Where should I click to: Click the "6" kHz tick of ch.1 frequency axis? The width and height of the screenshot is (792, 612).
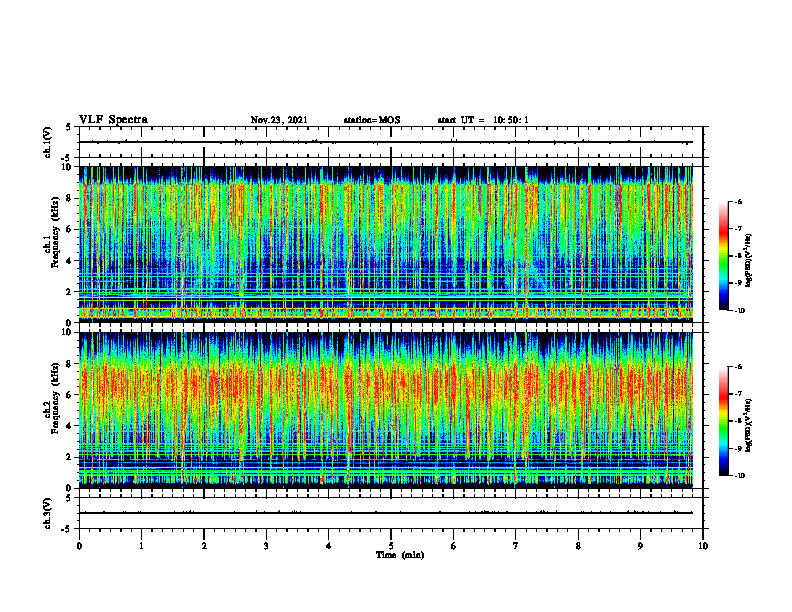pyautogui.click(x=70, y=229)
